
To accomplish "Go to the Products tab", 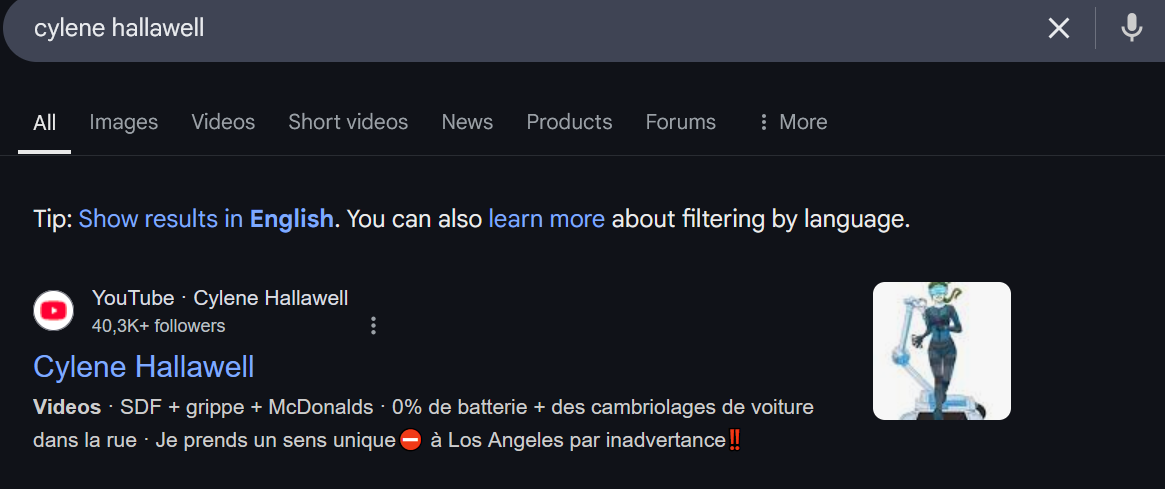I will click(569, 122).
